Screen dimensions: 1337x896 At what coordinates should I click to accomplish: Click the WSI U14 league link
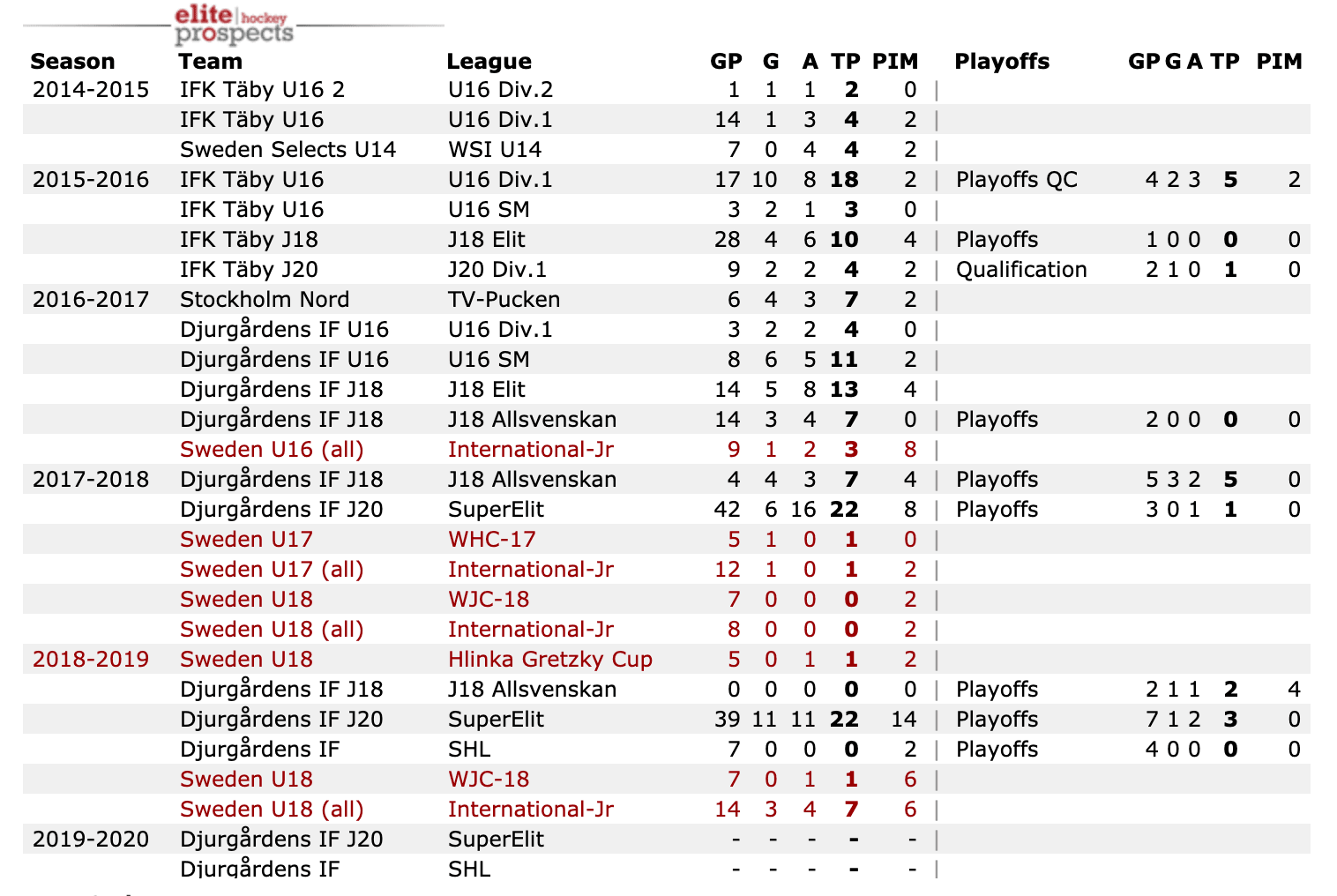(x=494, y=150)
